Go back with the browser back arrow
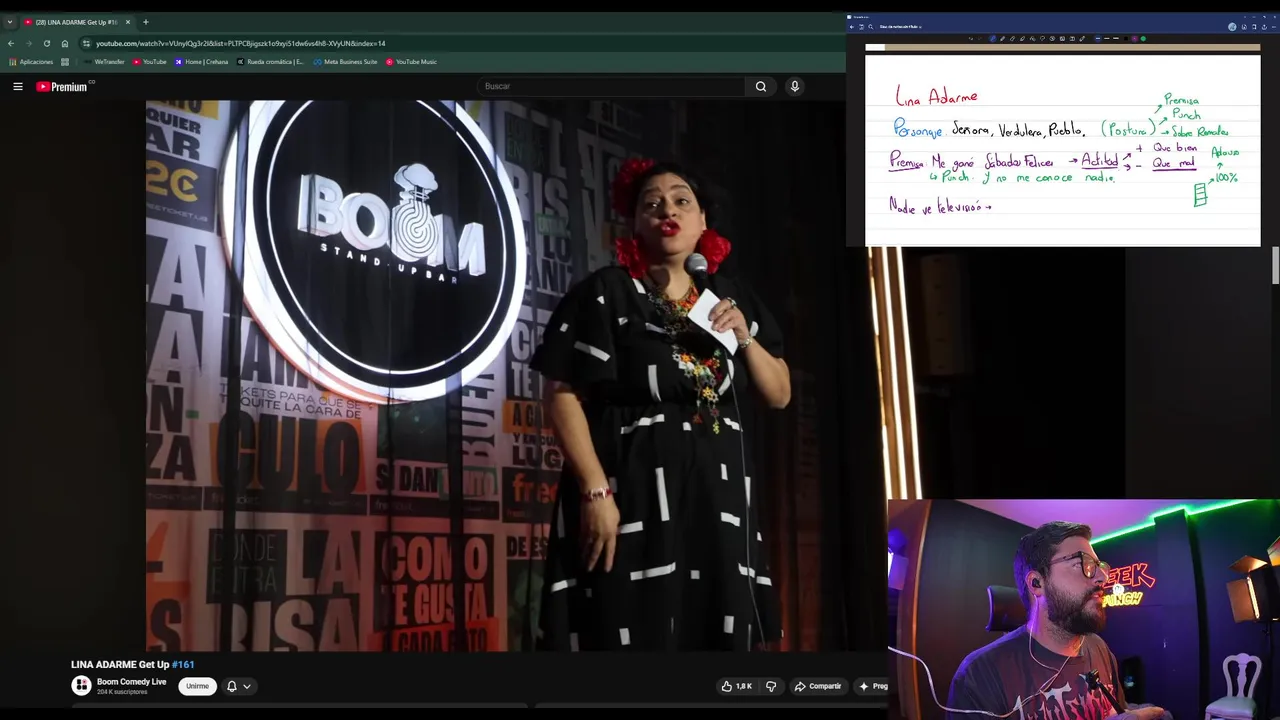 click(x=11, y=43)
